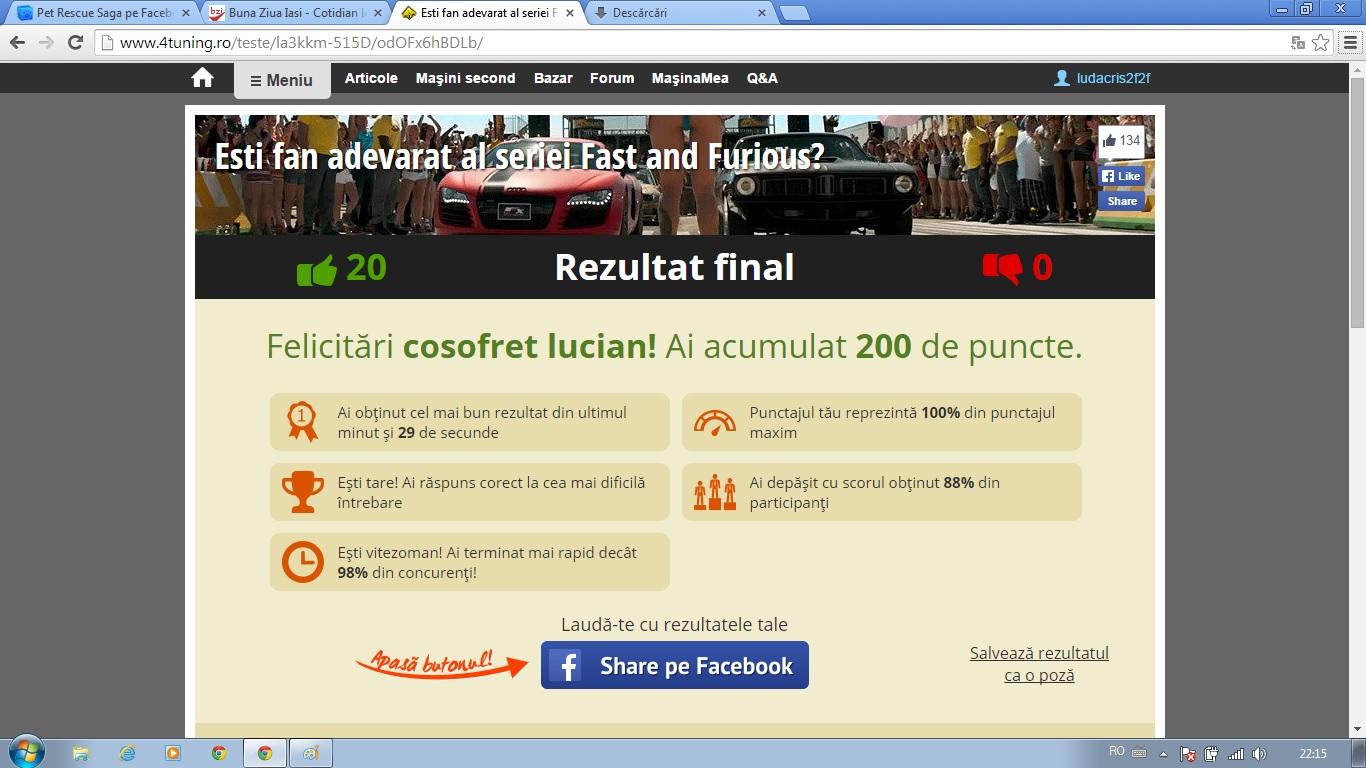Click the small Share button on banner
Image resolution: width=1366 pixels, height=768 pixels.
coord(1121,201)
